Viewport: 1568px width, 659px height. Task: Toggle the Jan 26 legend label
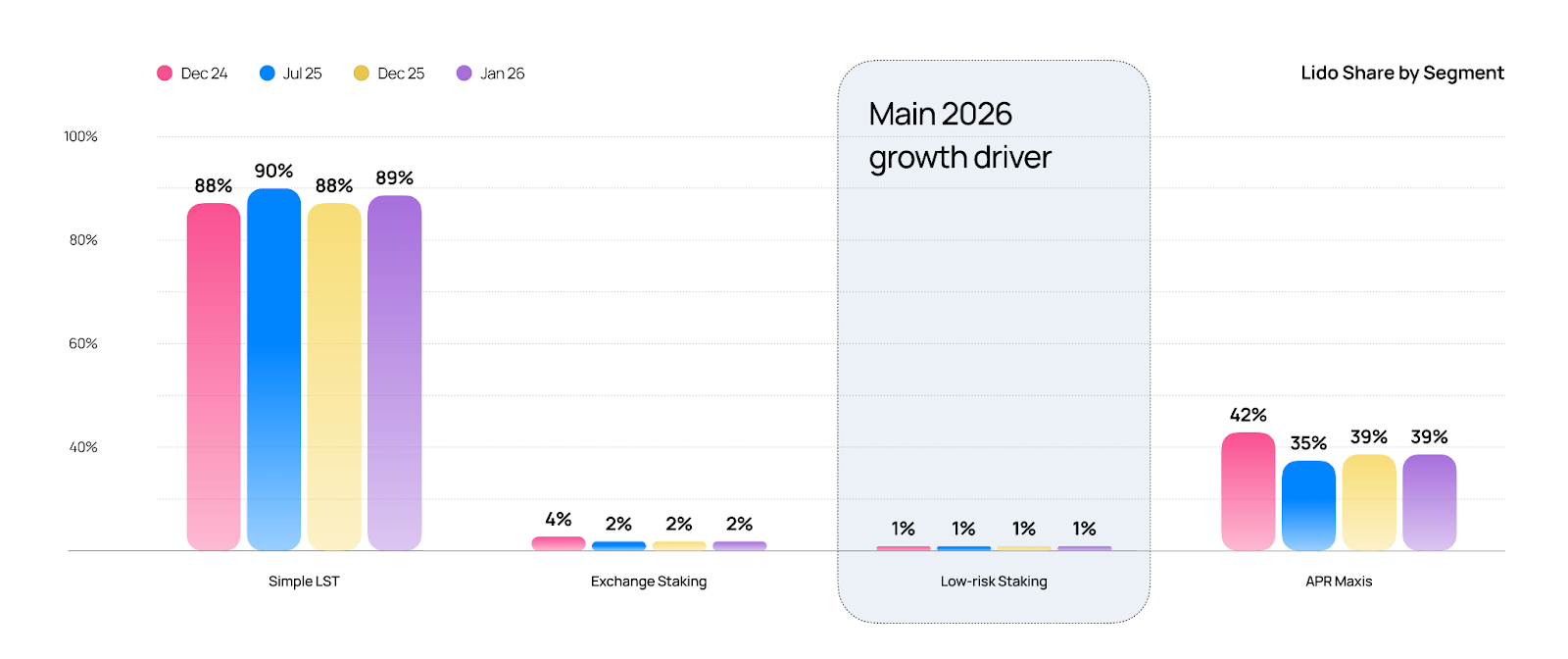pyautogui.click(x=502, y=74)
